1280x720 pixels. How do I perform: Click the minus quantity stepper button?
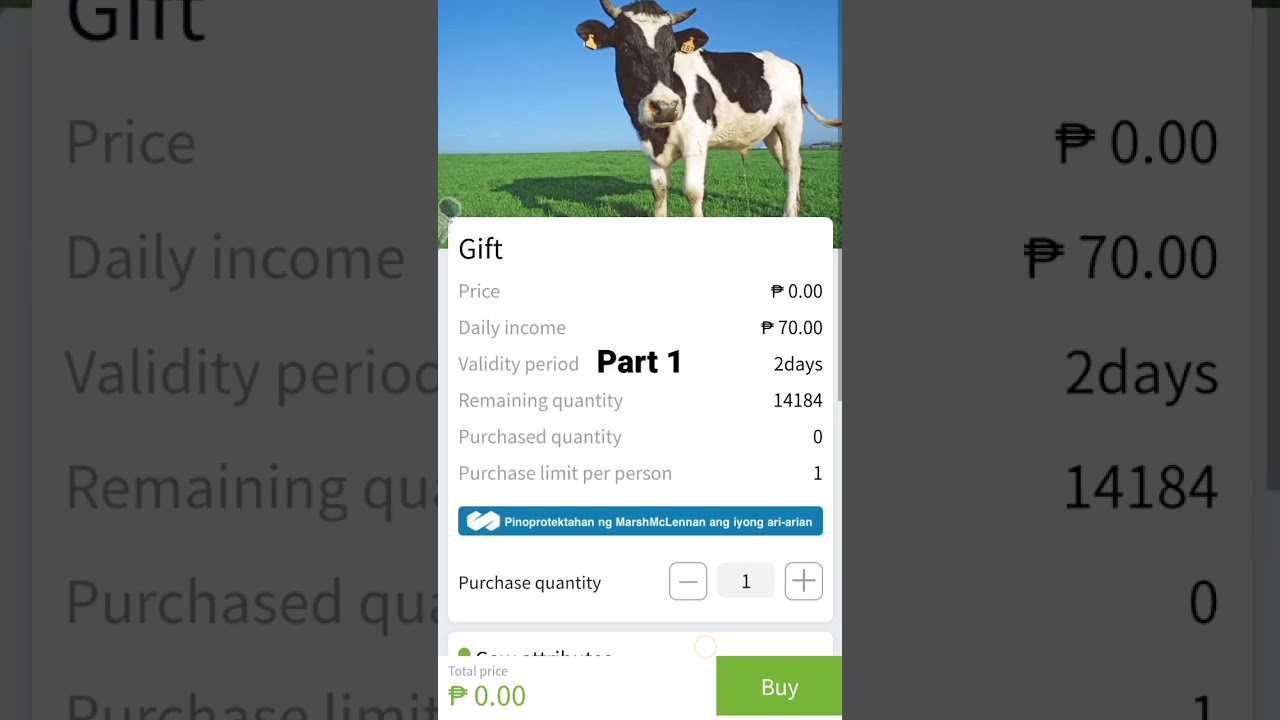(x=688, y=581)
